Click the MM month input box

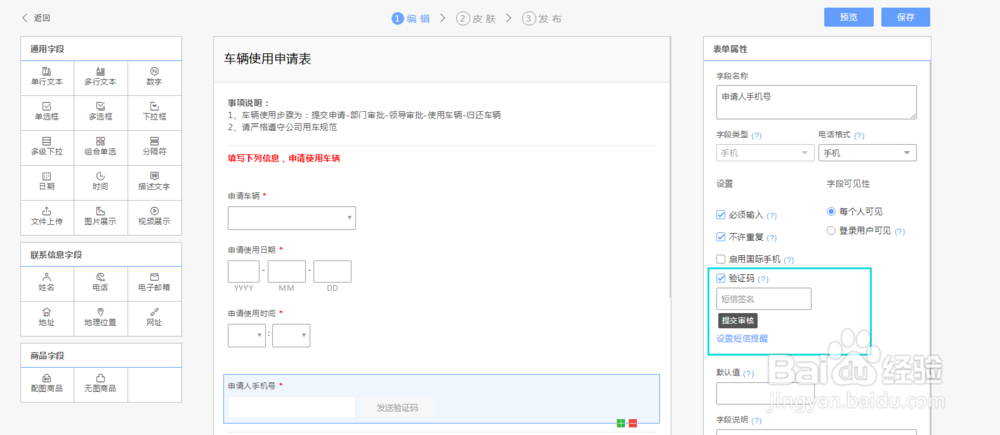coord(287,272)
